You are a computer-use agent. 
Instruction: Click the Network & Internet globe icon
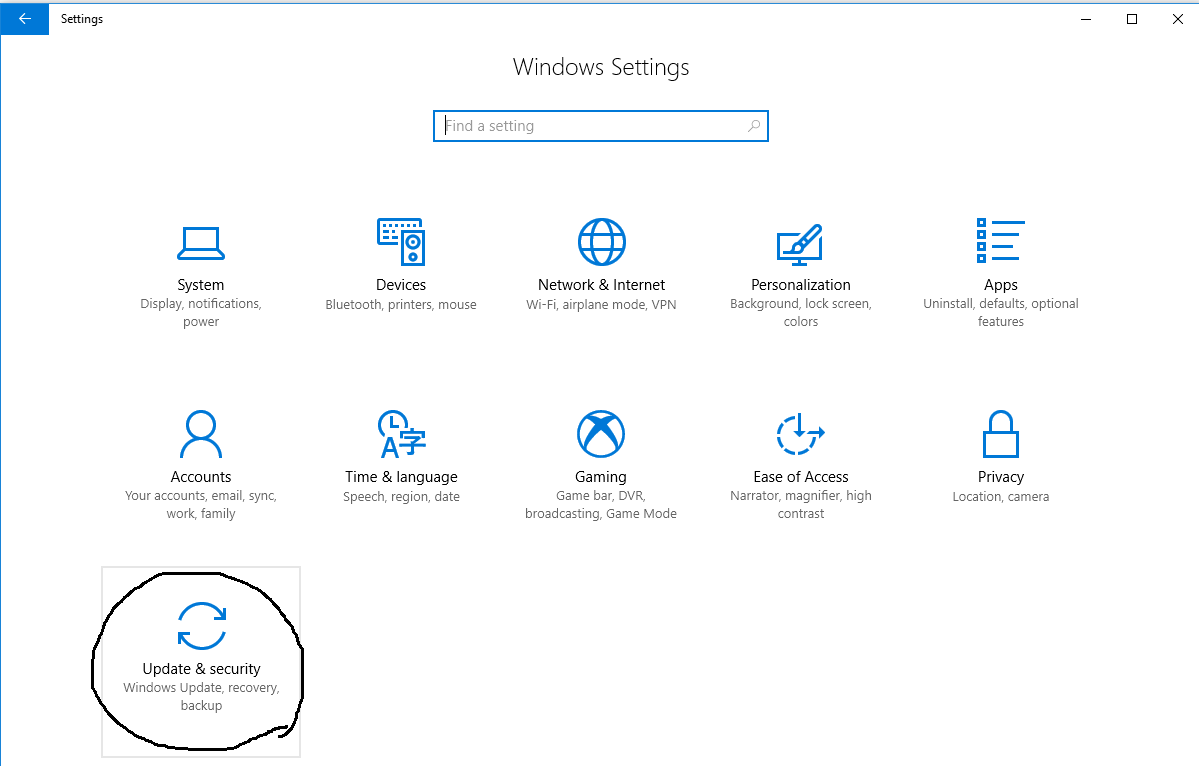coord(601,242)
